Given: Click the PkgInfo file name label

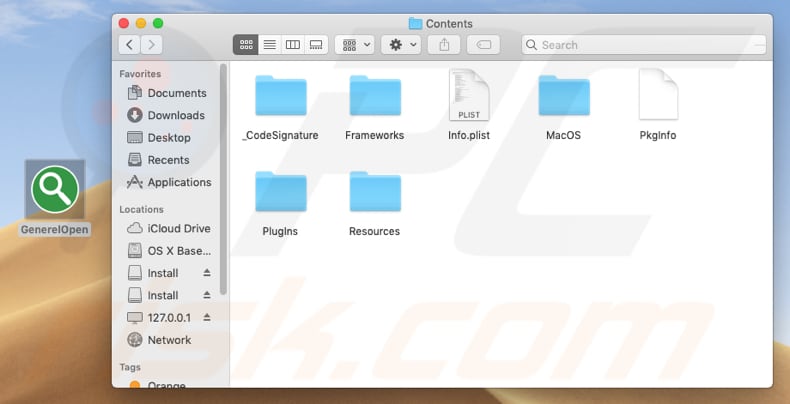Looking at the screenshot, I should 658,136.
